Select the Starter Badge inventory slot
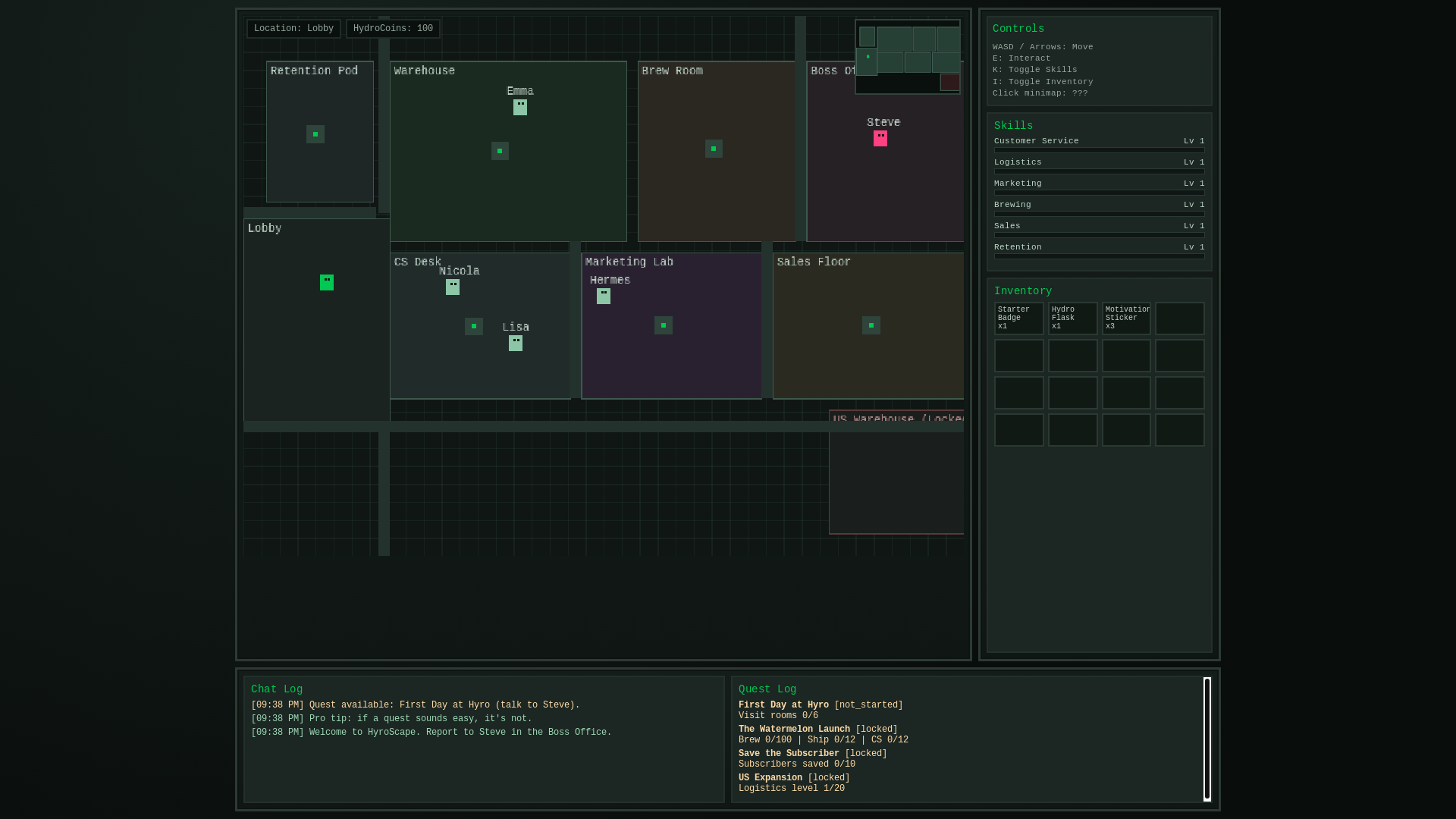This screenshot has width=1456, height=819. point(1018,318)
